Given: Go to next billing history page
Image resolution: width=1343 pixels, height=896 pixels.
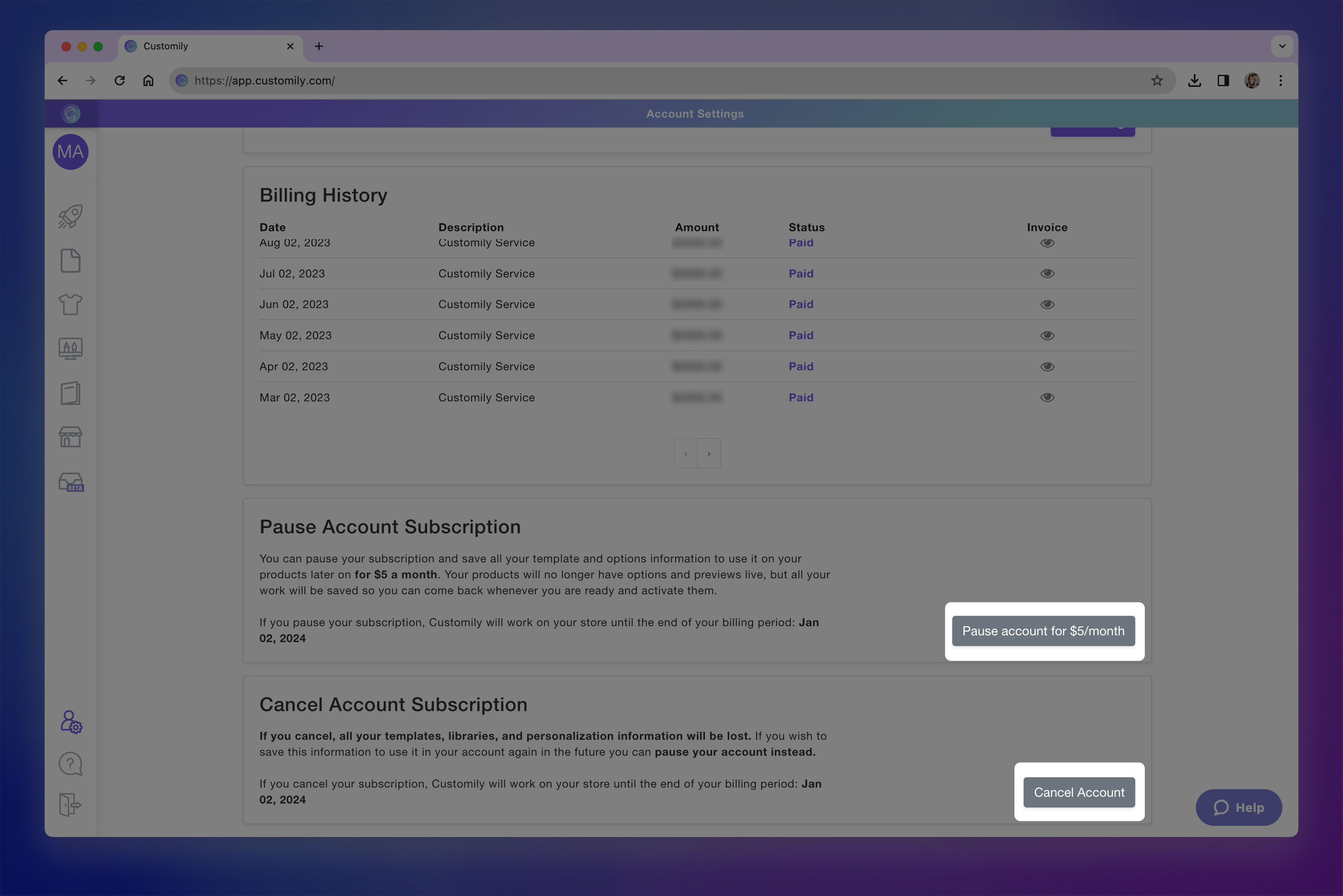Looking at the screenshot, I should [708, 454].
